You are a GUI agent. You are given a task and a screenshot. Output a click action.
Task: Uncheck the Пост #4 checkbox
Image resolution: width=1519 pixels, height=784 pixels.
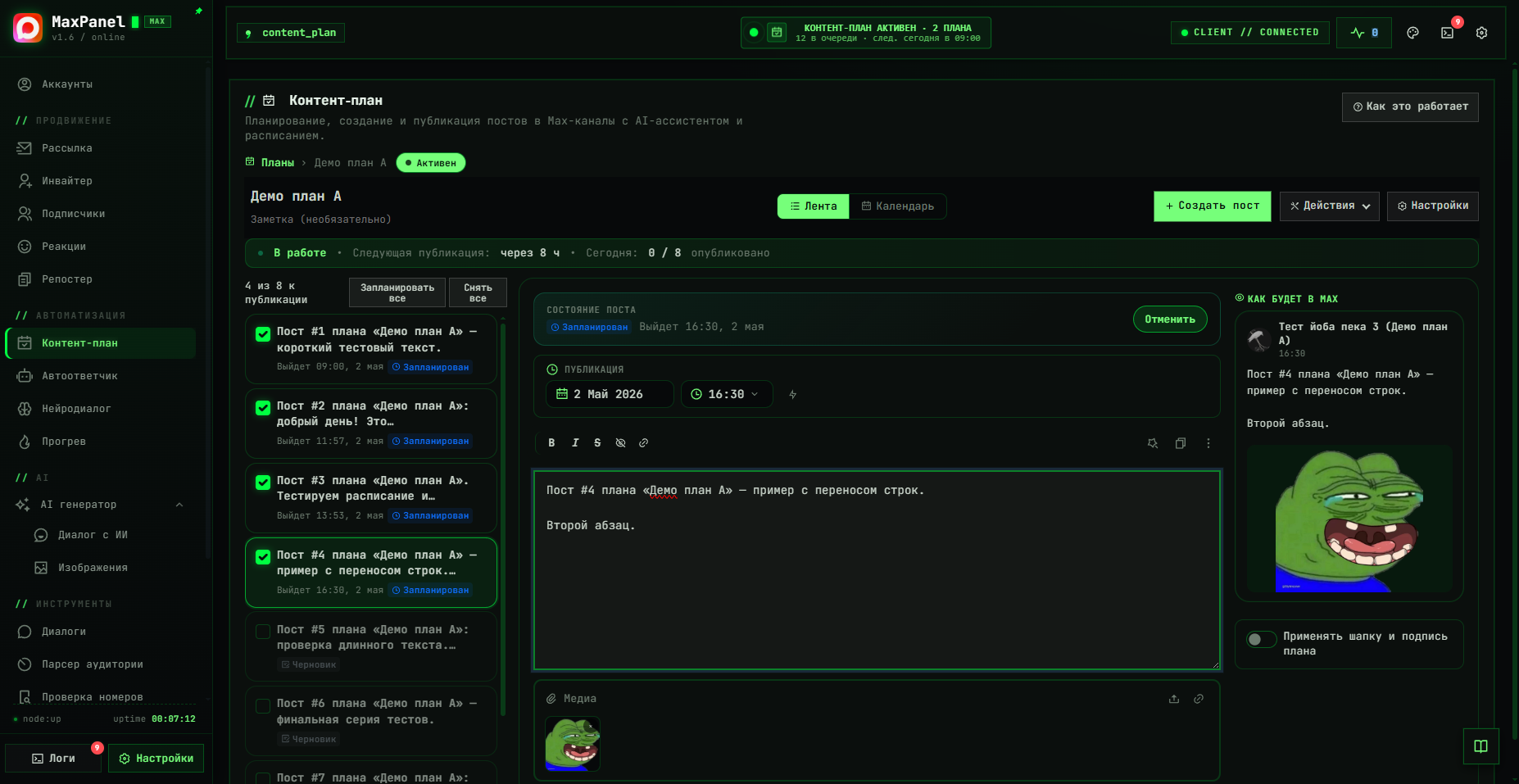(x=263, y=558)
